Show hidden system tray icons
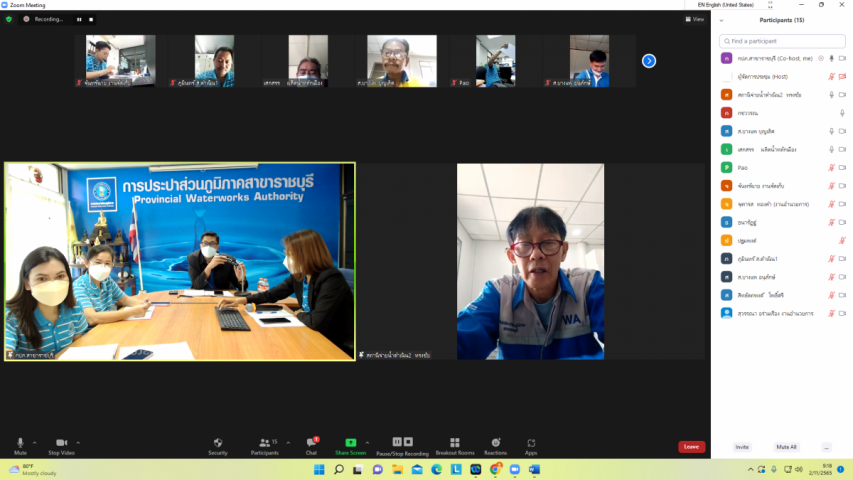 [x=750, y=469]
